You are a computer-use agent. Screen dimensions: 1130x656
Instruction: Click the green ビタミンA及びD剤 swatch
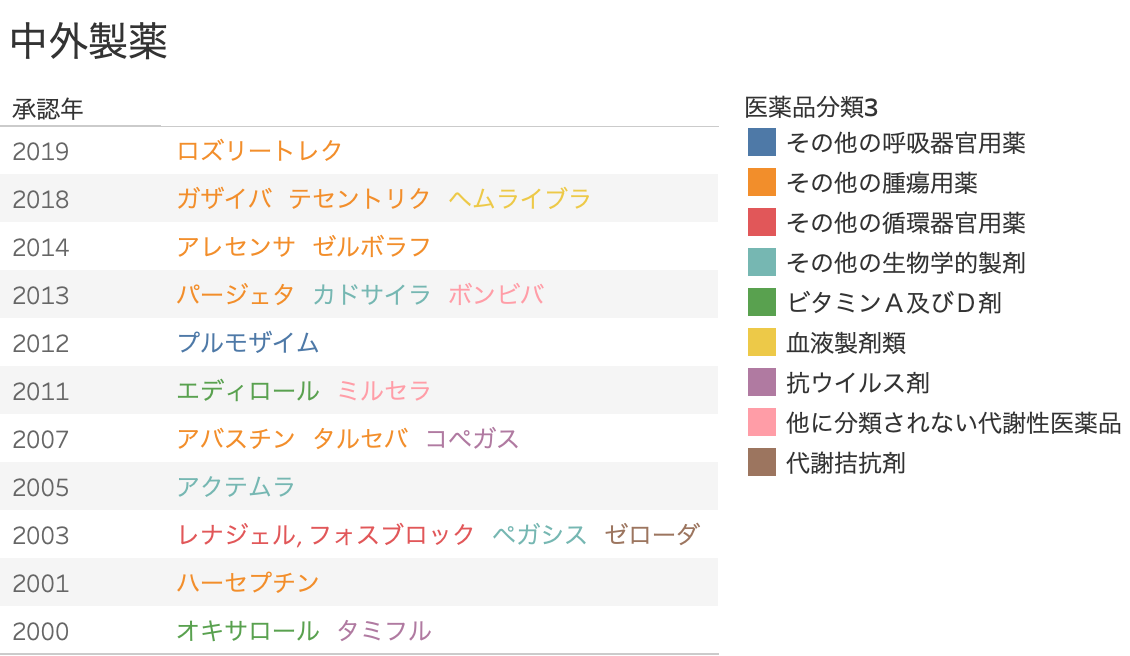pyautogui.click(x=762, y=302)
